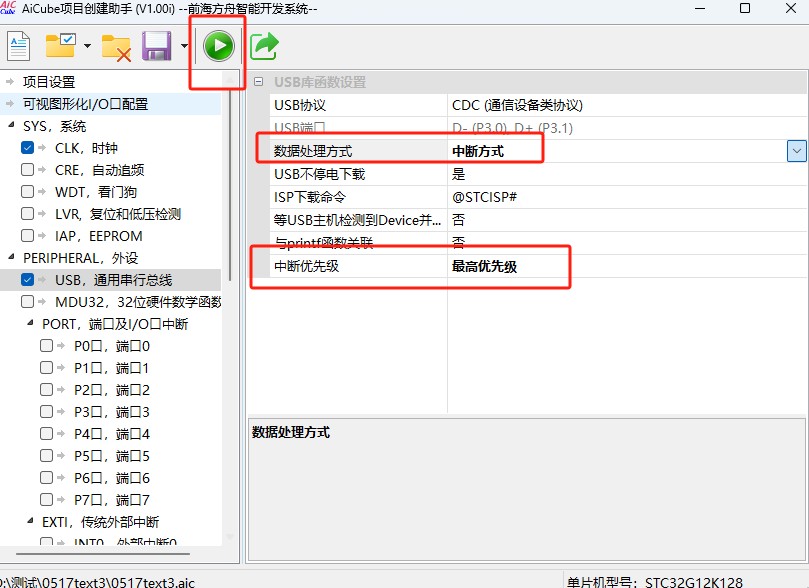Viewport: 809px width, 588px height.
Task: Select the 中断优先级 property label
Action: pos(306,266)
